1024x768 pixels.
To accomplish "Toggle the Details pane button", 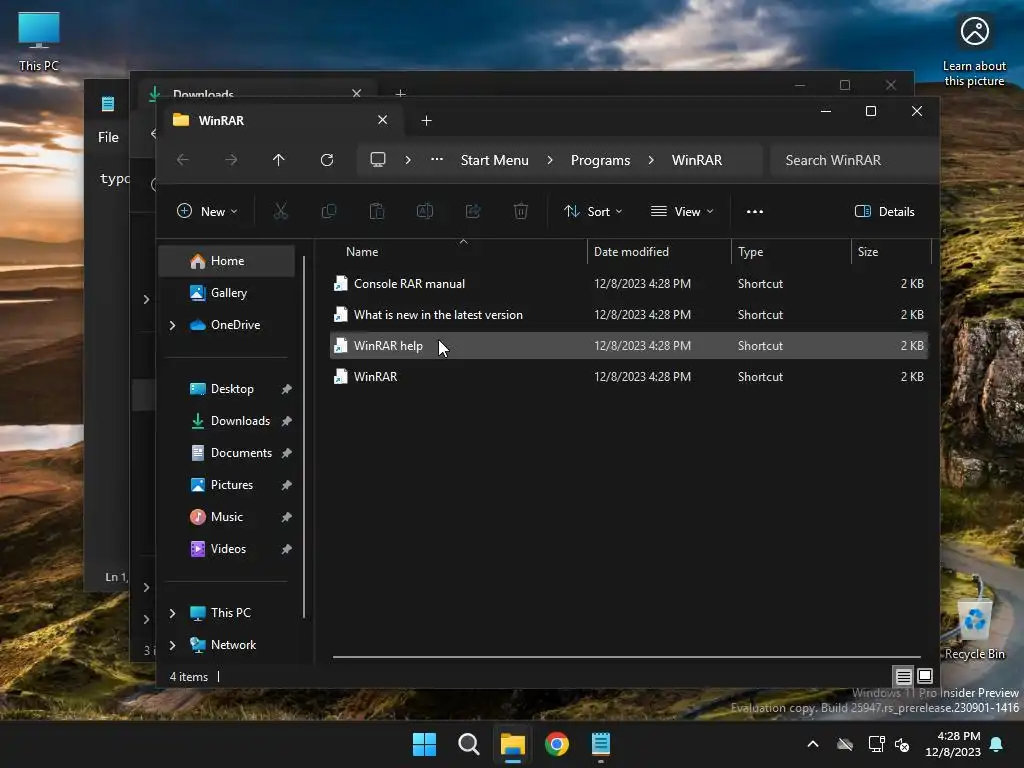I will coord(885,212).
